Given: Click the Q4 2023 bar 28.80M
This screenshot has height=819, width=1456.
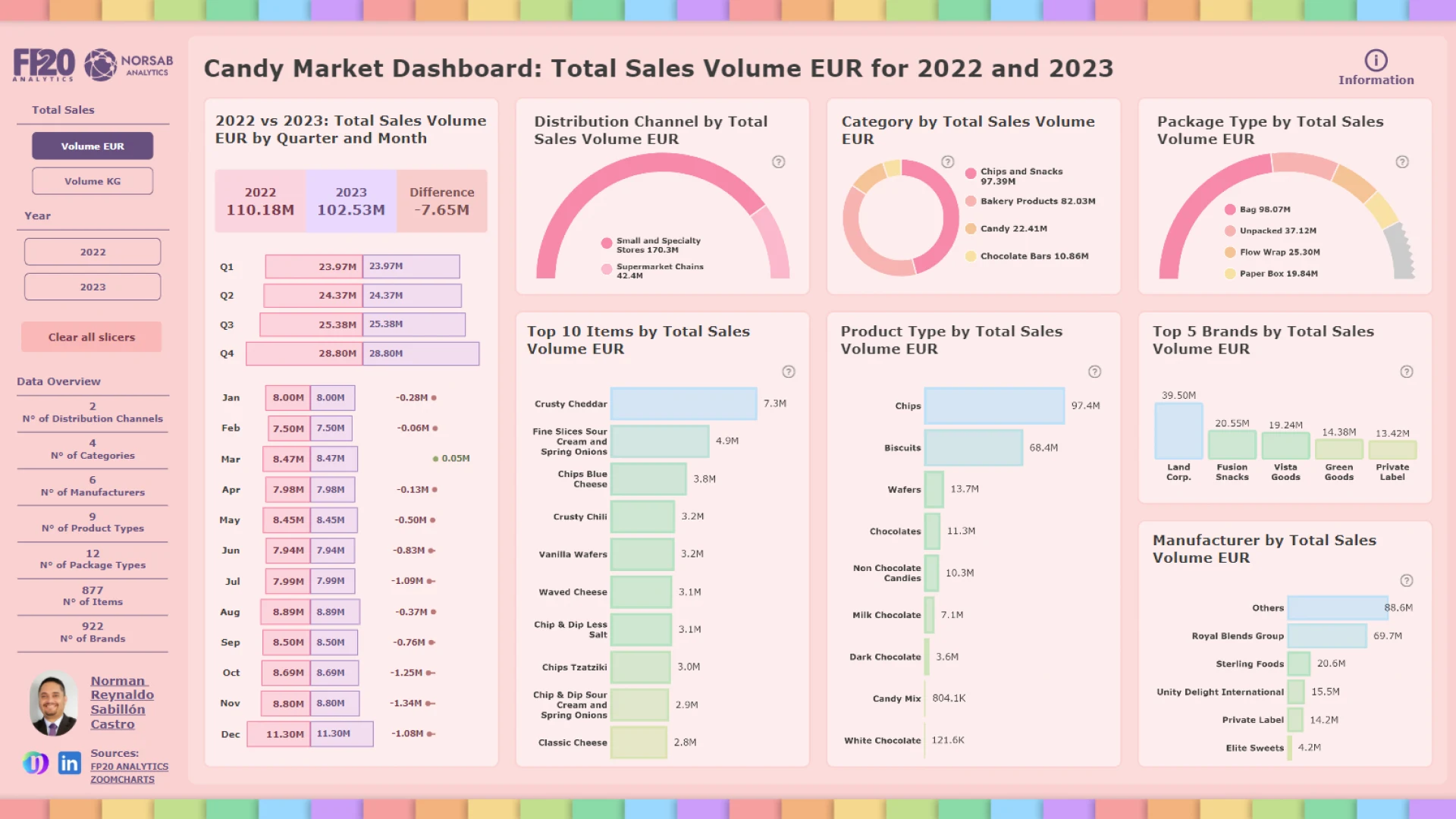Looking at the screenshot, I should coord(421,353).
